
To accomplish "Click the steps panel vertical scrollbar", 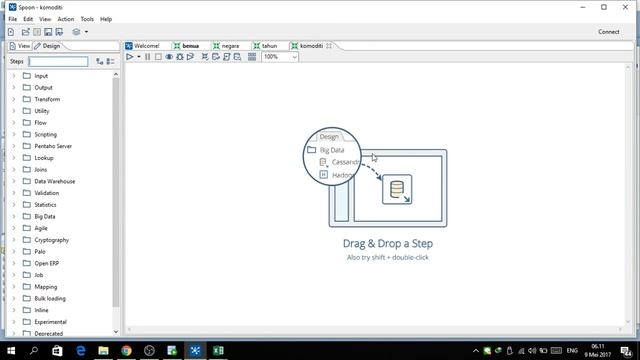I will tap(116, 192).
